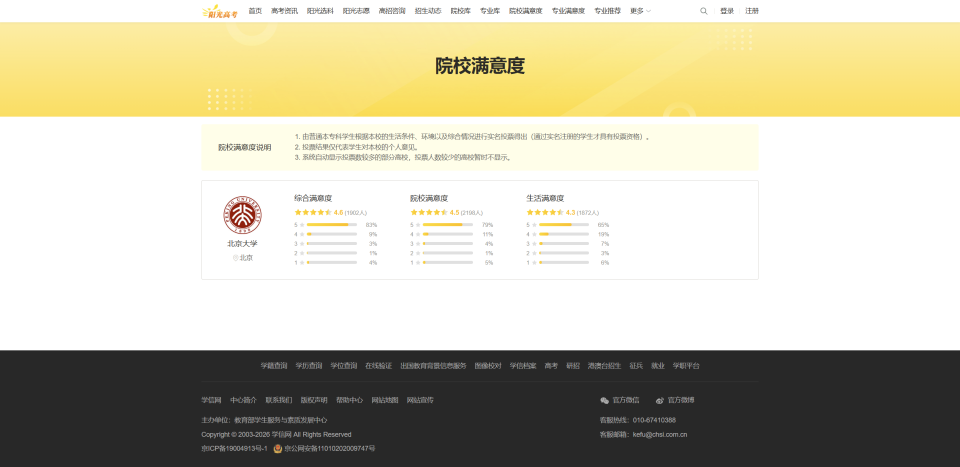Click the 5-star bar under 生活满意度

coord(564,225)
